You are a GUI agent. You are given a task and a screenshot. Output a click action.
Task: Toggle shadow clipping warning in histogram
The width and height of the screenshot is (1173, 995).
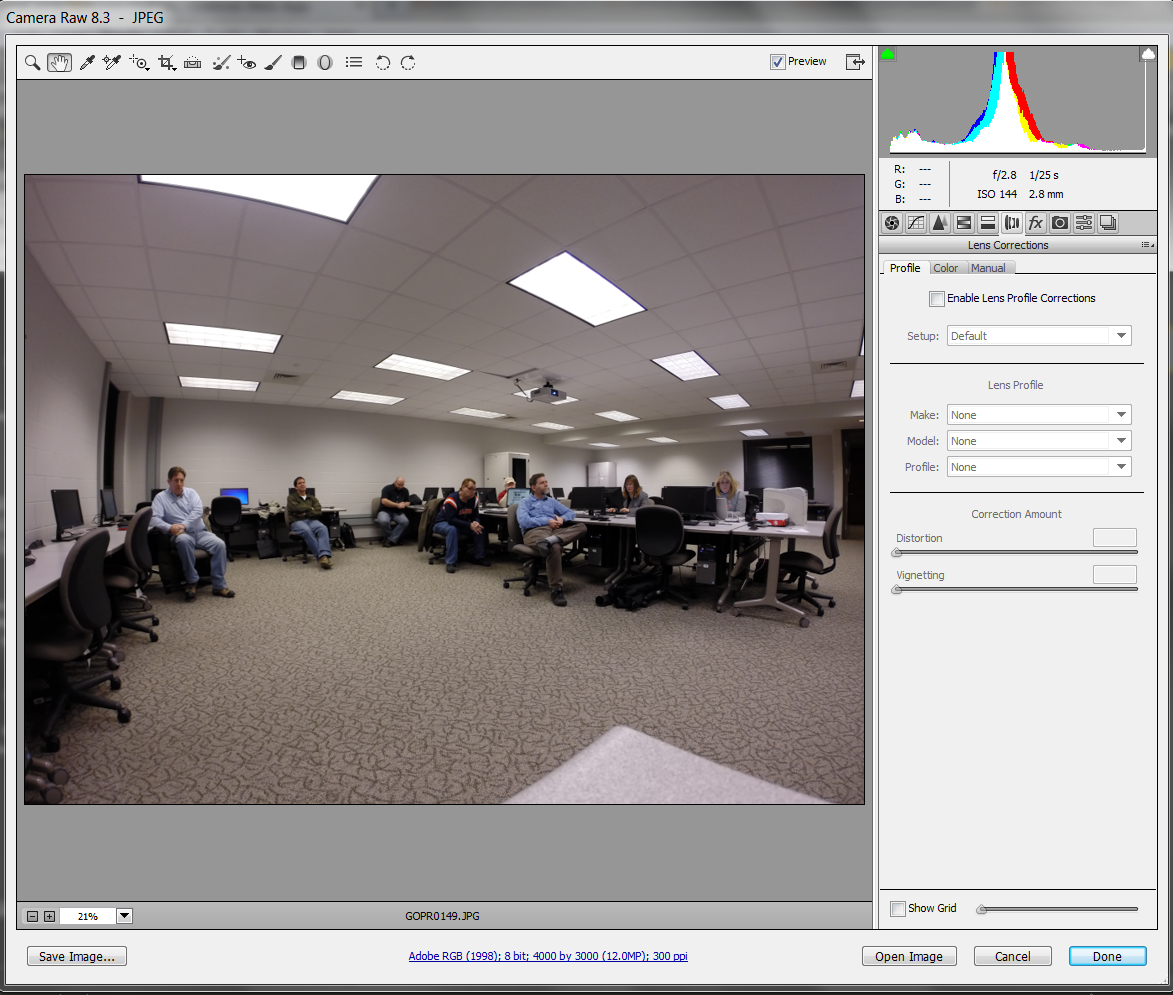click(x=888, y=54)
